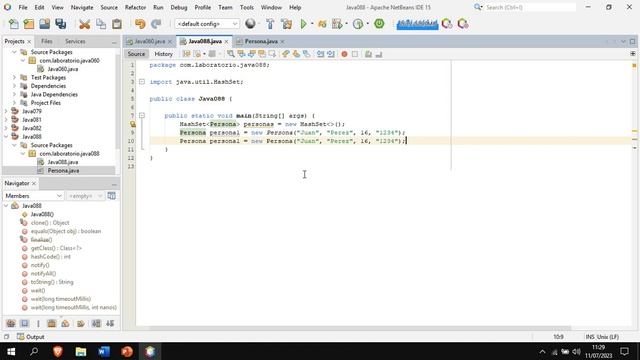Click the memory usage bar in the main toolbar
640x360 pixels.
pos(417,24)
